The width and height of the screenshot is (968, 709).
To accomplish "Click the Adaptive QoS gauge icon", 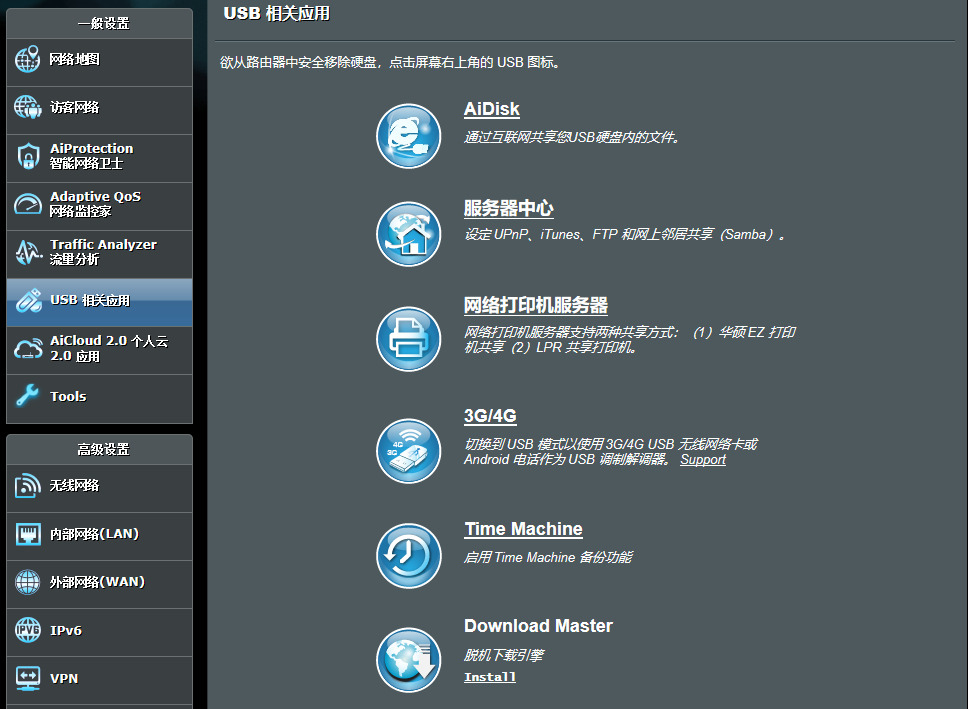I will click(28, 204).
